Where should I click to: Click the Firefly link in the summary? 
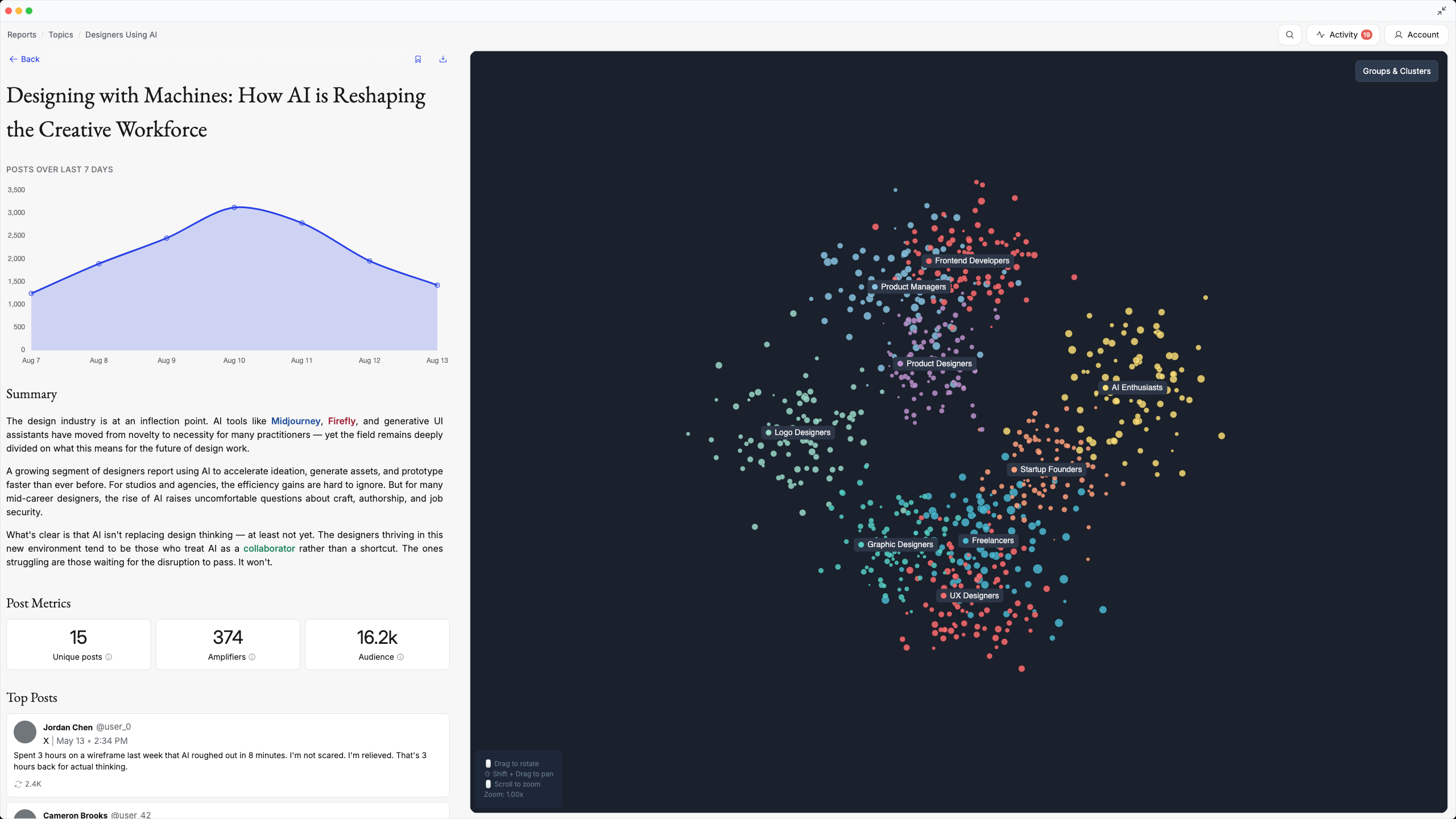point(341,421)
